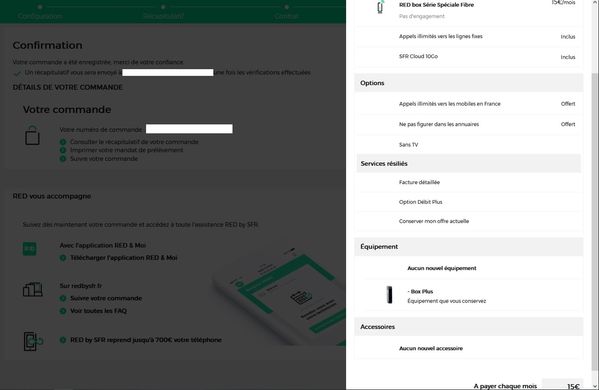The width and height of the screenshot is (599, 390).
Task: Click the green bullet next to Consulter le récapitulatif
Action: click(63, 142)
